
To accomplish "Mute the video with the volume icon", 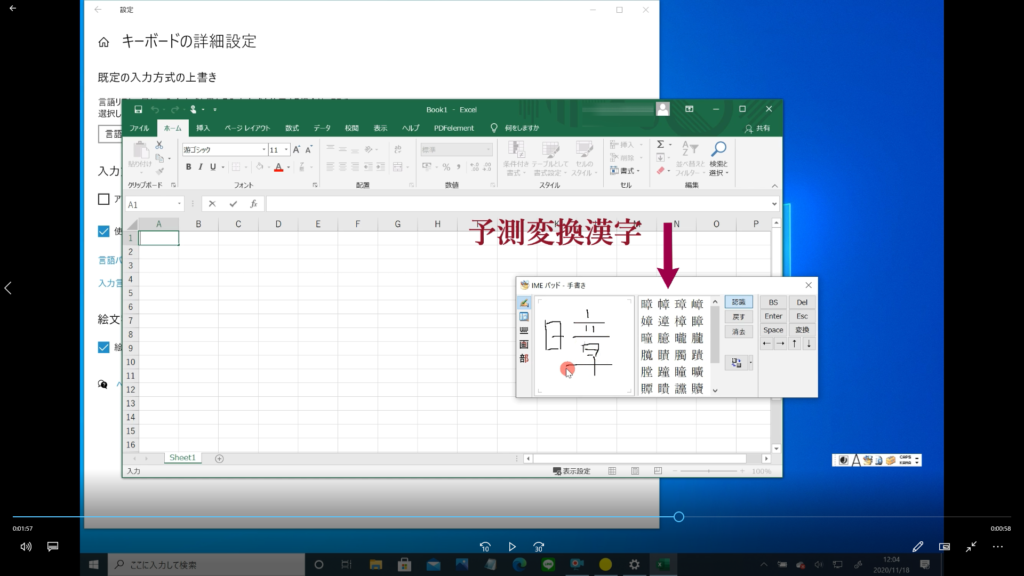I will pyautogui.click(x=26, y=547).
